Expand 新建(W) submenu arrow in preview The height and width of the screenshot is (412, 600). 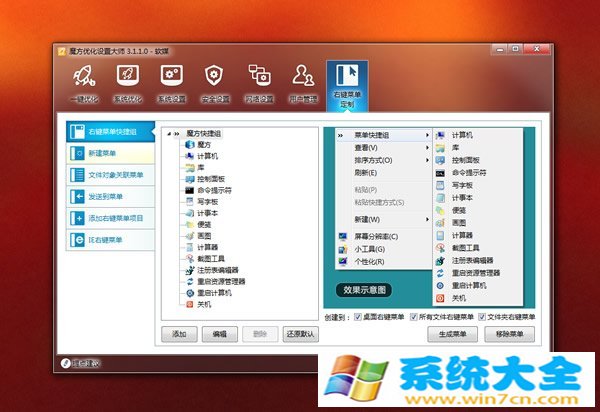(x=427, y=220)
